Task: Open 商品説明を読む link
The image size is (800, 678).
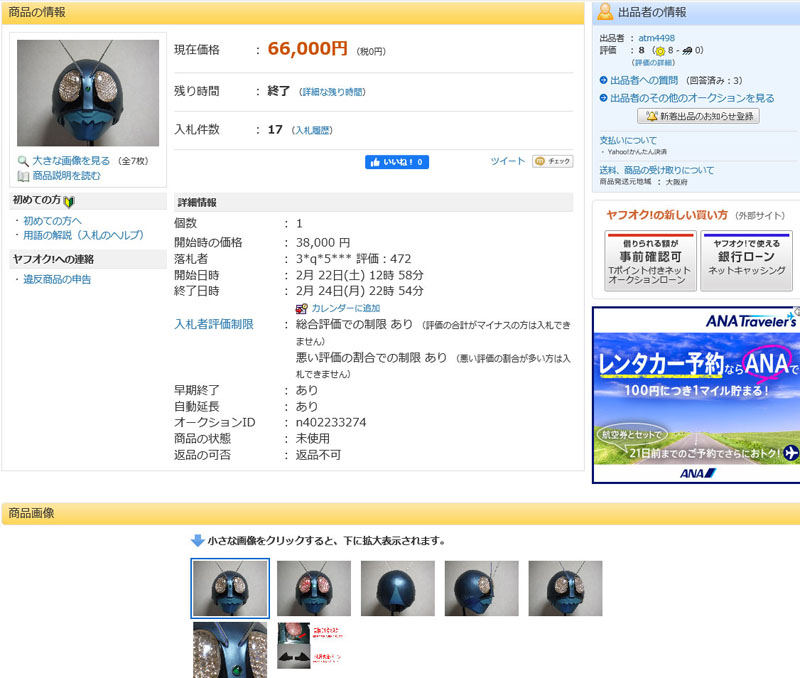Action: (x=66, y=175)
